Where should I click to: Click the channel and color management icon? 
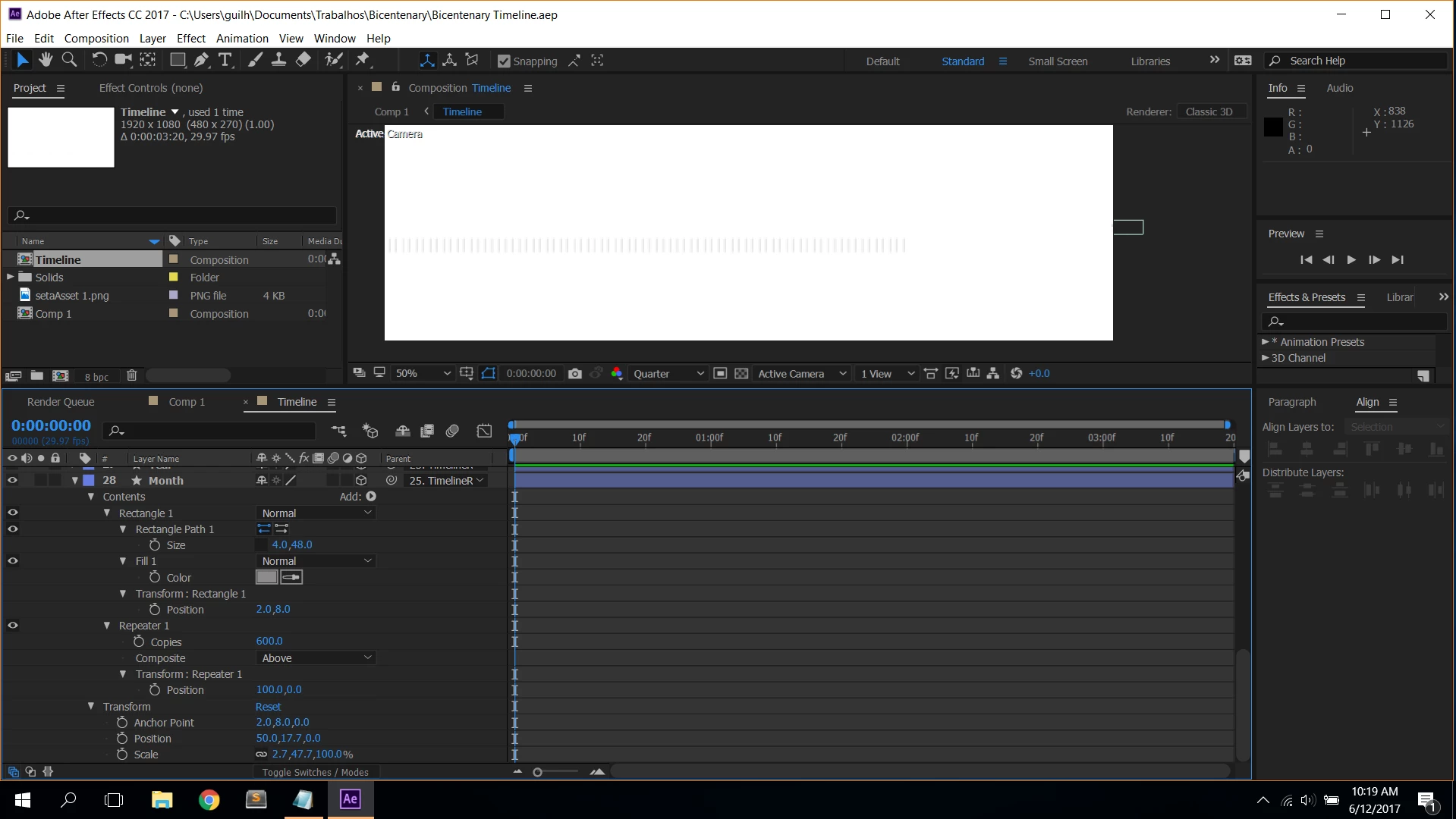tap(617, 373)
